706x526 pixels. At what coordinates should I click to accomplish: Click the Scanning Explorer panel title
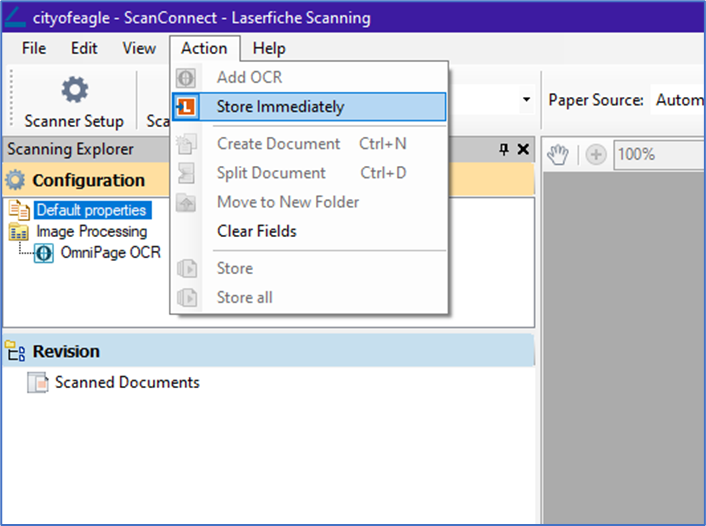70,150
